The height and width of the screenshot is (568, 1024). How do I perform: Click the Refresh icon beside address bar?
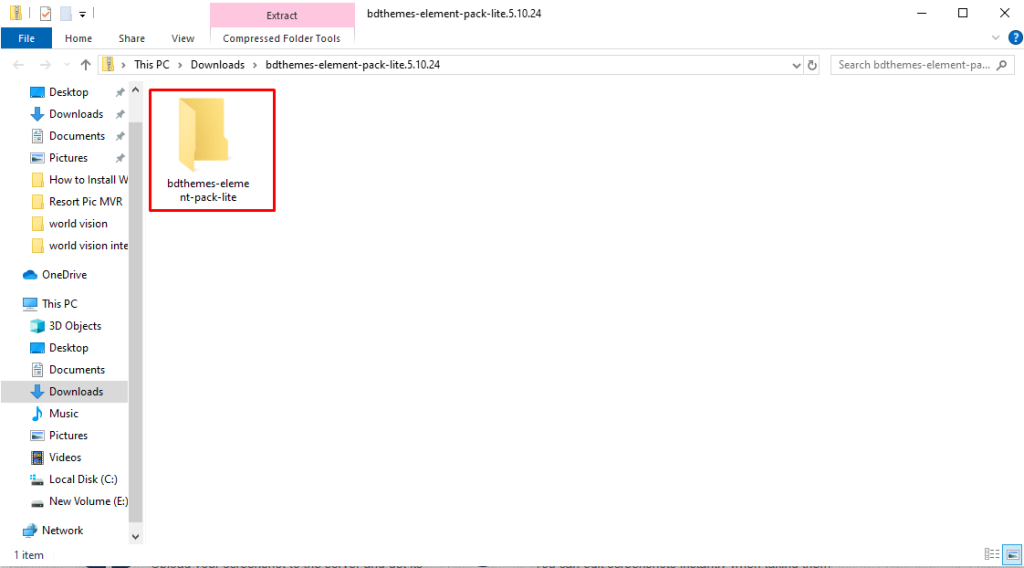pyautogui.click(x=812, y=65)
